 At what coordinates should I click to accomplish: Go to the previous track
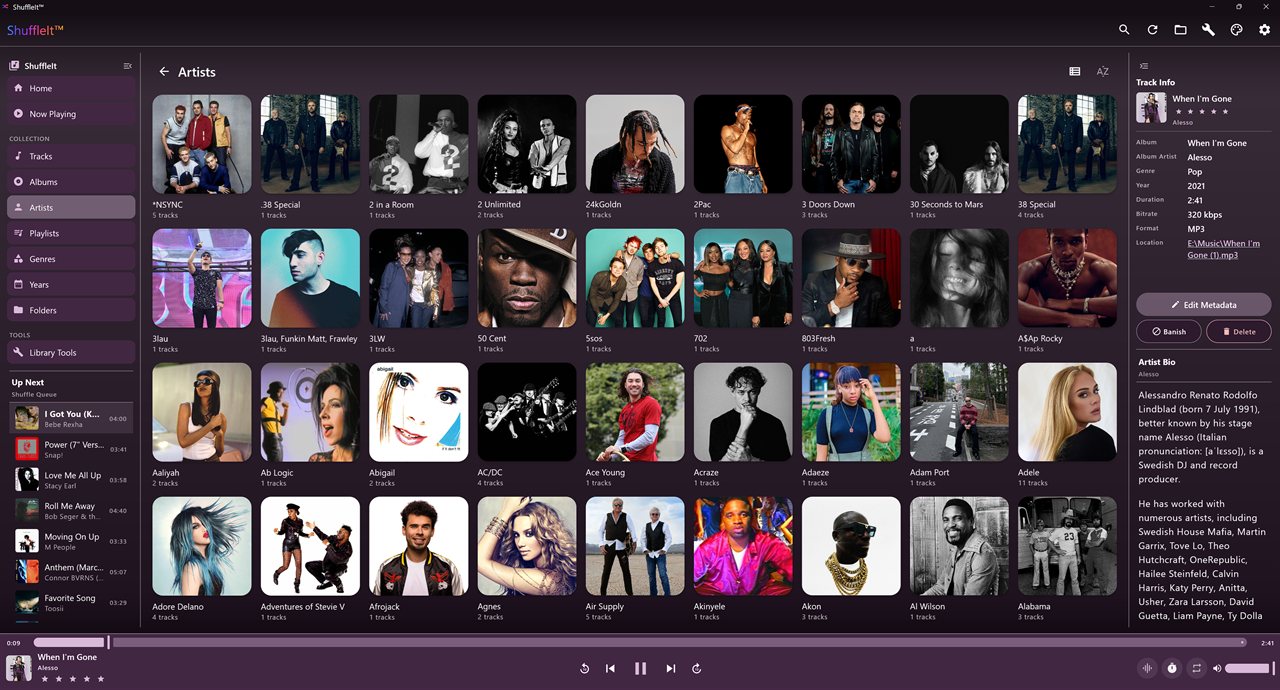610,668
